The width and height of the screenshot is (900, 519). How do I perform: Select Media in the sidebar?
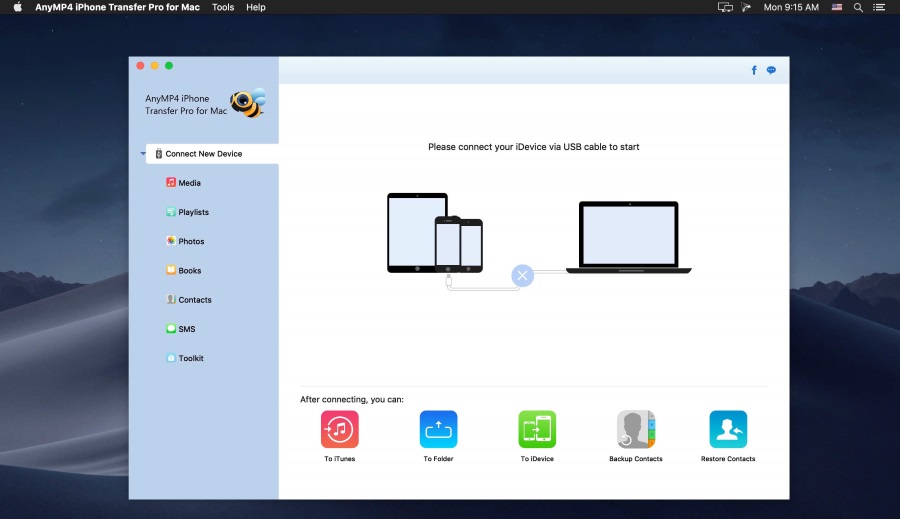click(x=183, y=183)
